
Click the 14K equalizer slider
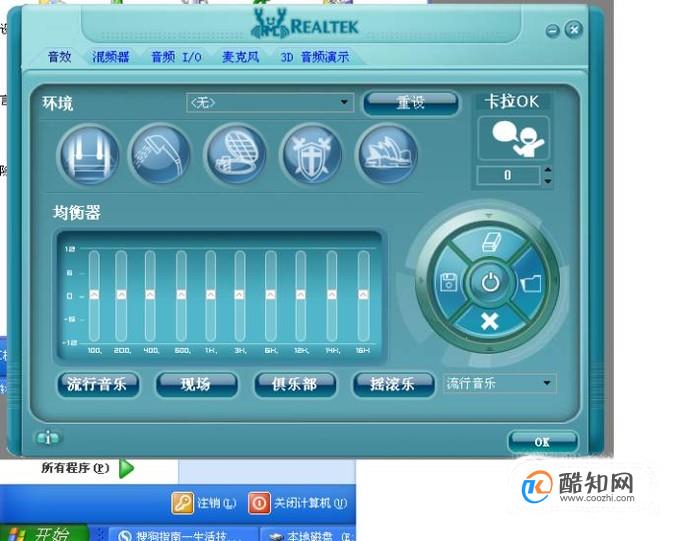pyautogui.click(x=332, y=296)
